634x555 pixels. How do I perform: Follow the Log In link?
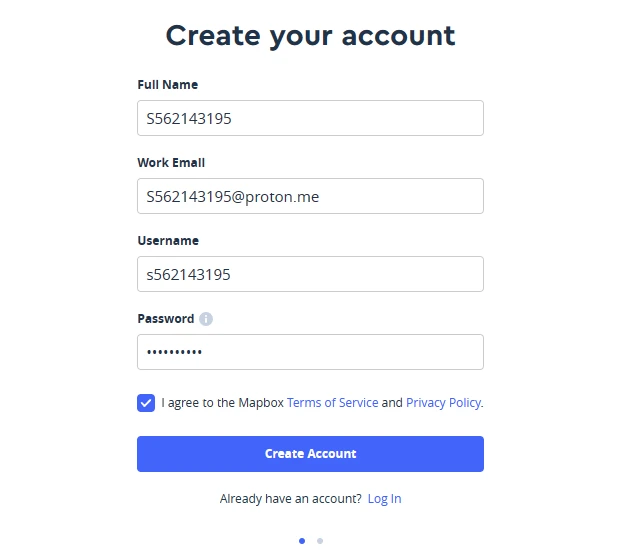click(x=385, y=499)
